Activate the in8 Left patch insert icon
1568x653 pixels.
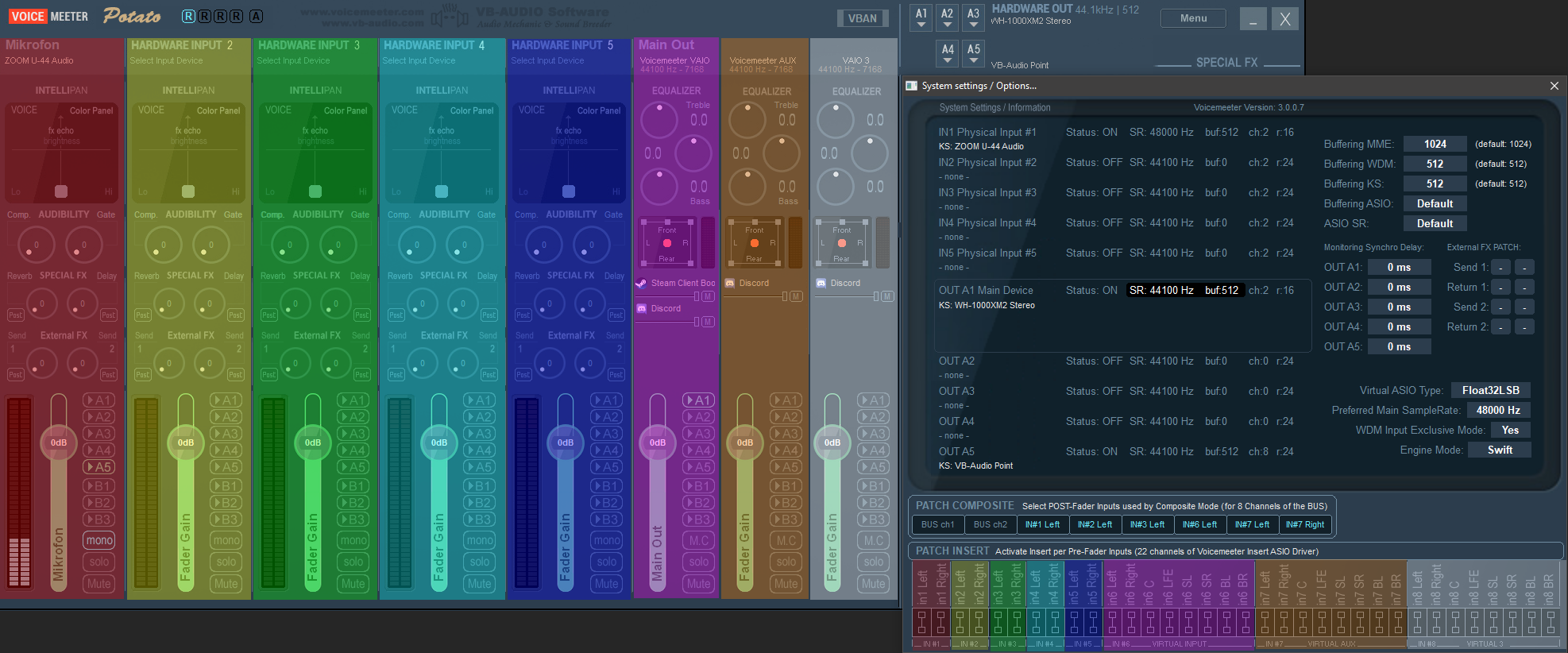click(1417, 622)
